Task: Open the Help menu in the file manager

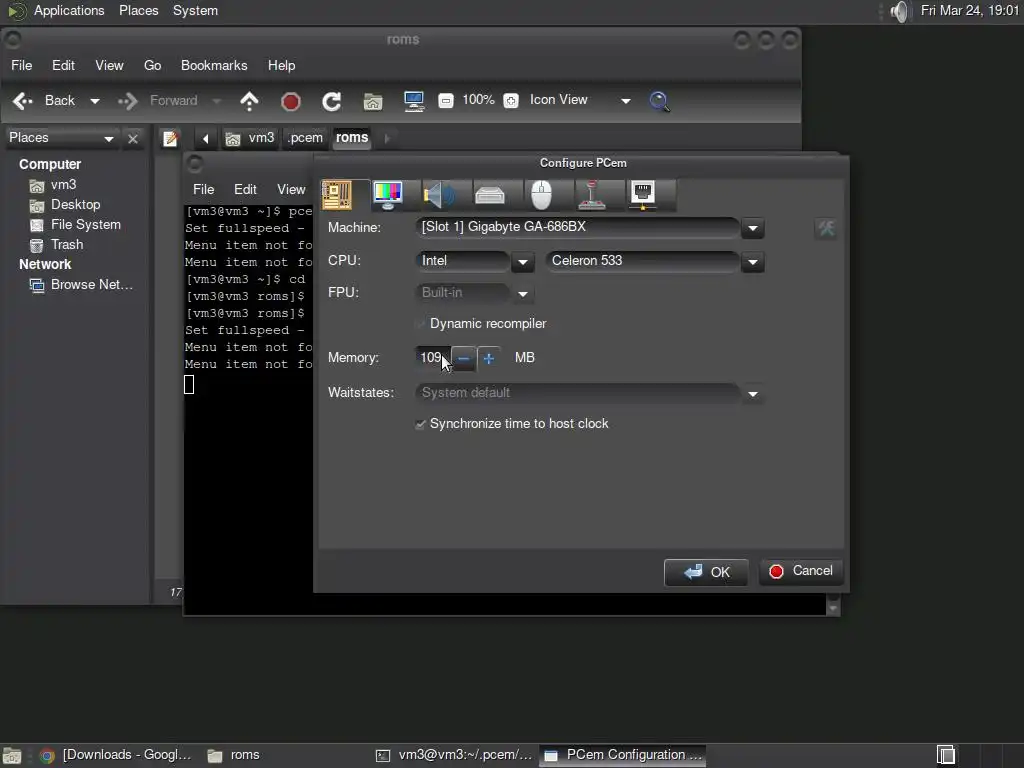Action: [x=281, y=65]
